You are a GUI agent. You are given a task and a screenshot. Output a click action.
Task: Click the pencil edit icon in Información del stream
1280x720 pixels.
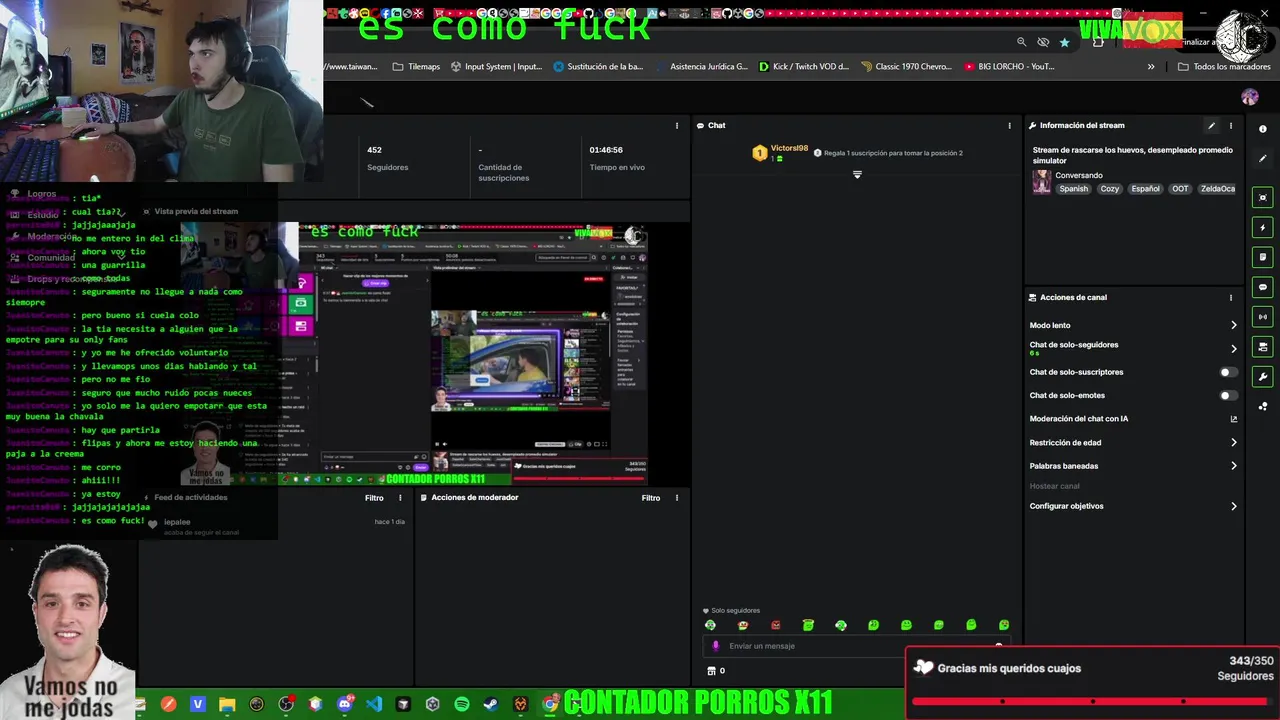click(x=1211, y=126)
